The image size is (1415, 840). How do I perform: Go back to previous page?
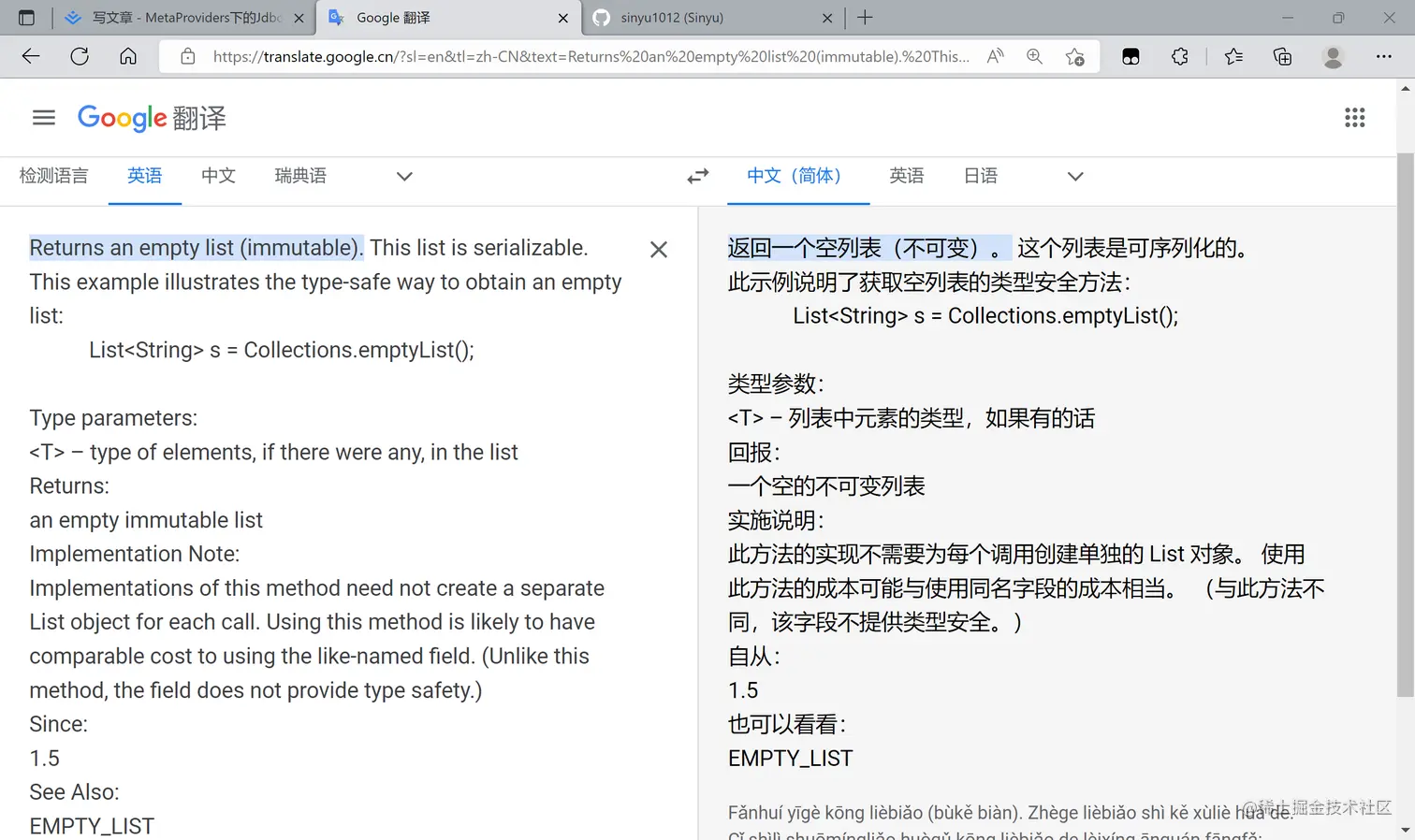[x=31, y=56]
